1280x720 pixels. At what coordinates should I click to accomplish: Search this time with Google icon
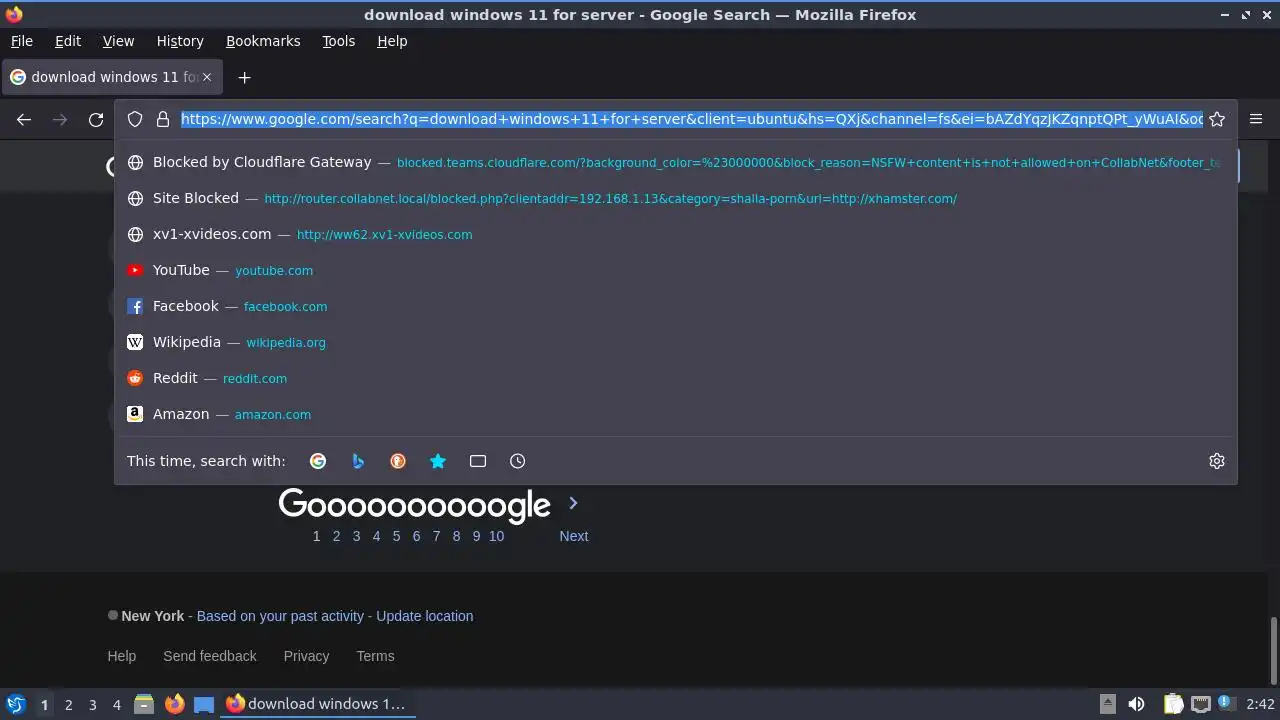318,461
